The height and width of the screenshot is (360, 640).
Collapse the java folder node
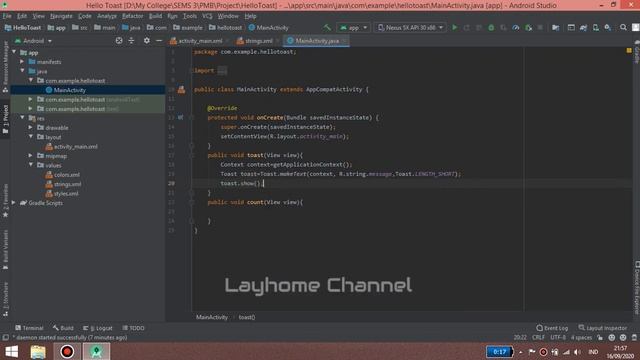pyautogui.click(x=22, y=71)
